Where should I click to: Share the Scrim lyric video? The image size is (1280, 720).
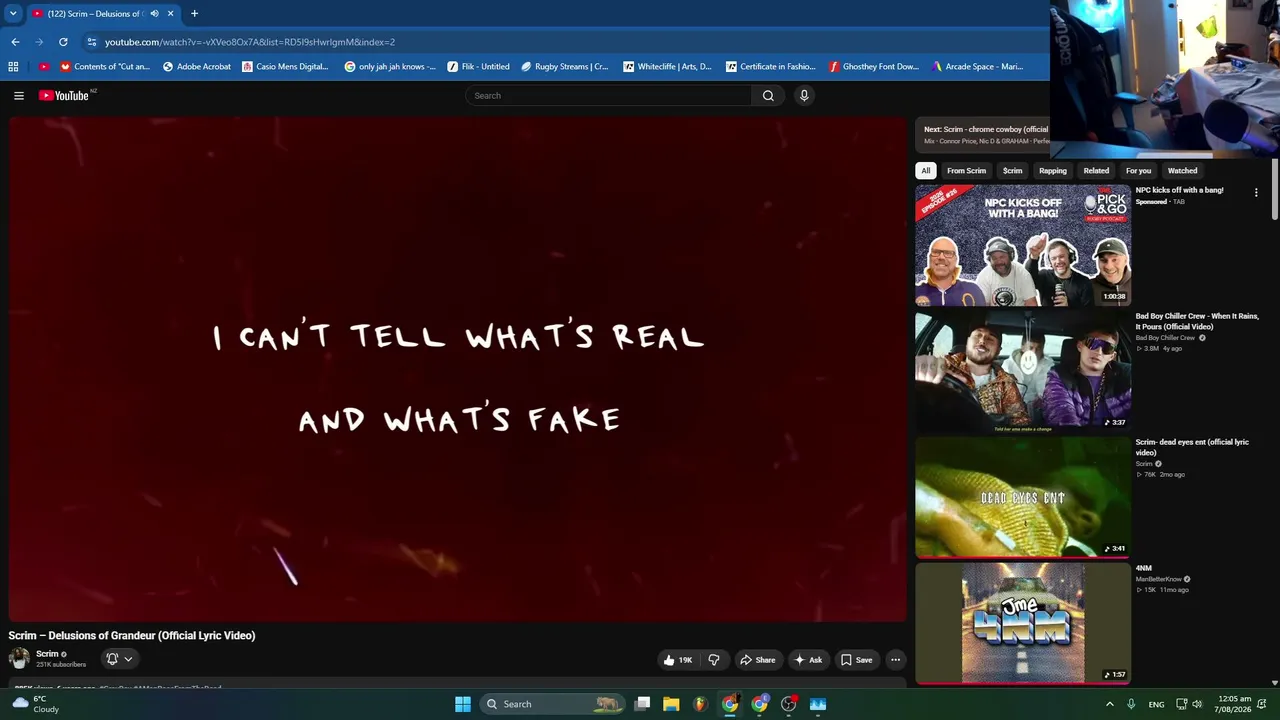pos(757,660)
